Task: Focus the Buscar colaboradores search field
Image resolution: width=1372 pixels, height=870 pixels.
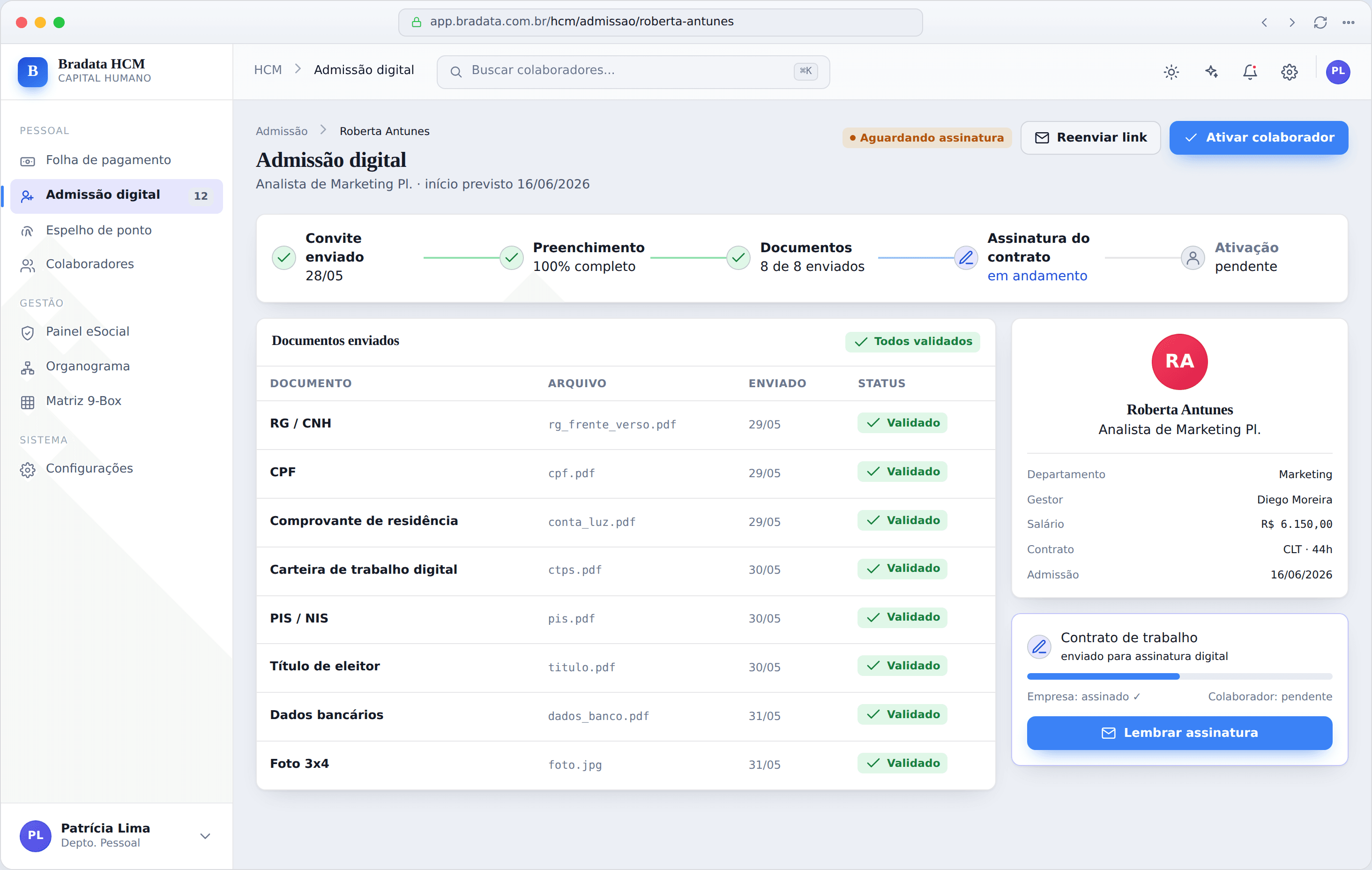Action: pos(633,71)
